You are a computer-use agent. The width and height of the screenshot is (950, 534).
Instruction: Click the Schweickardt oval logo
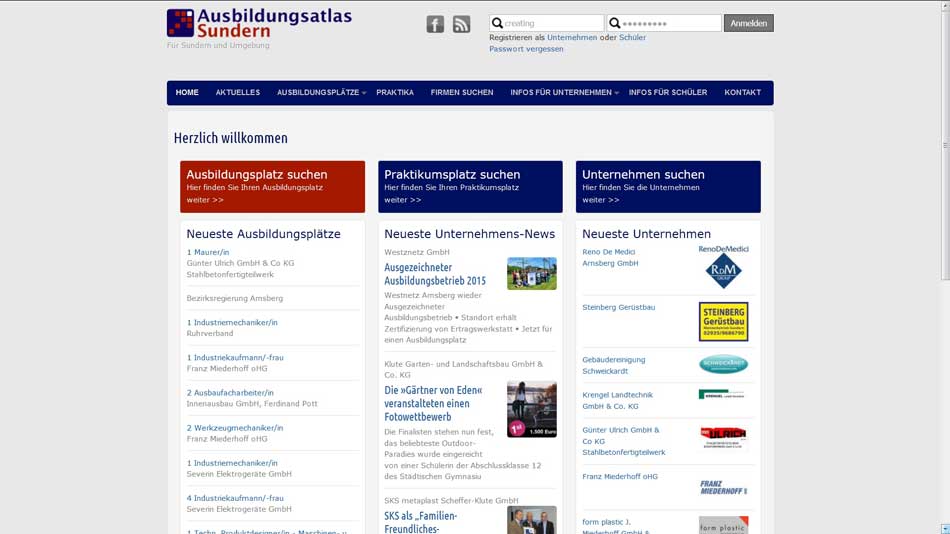pyautogui.click(x=723, y=364)
